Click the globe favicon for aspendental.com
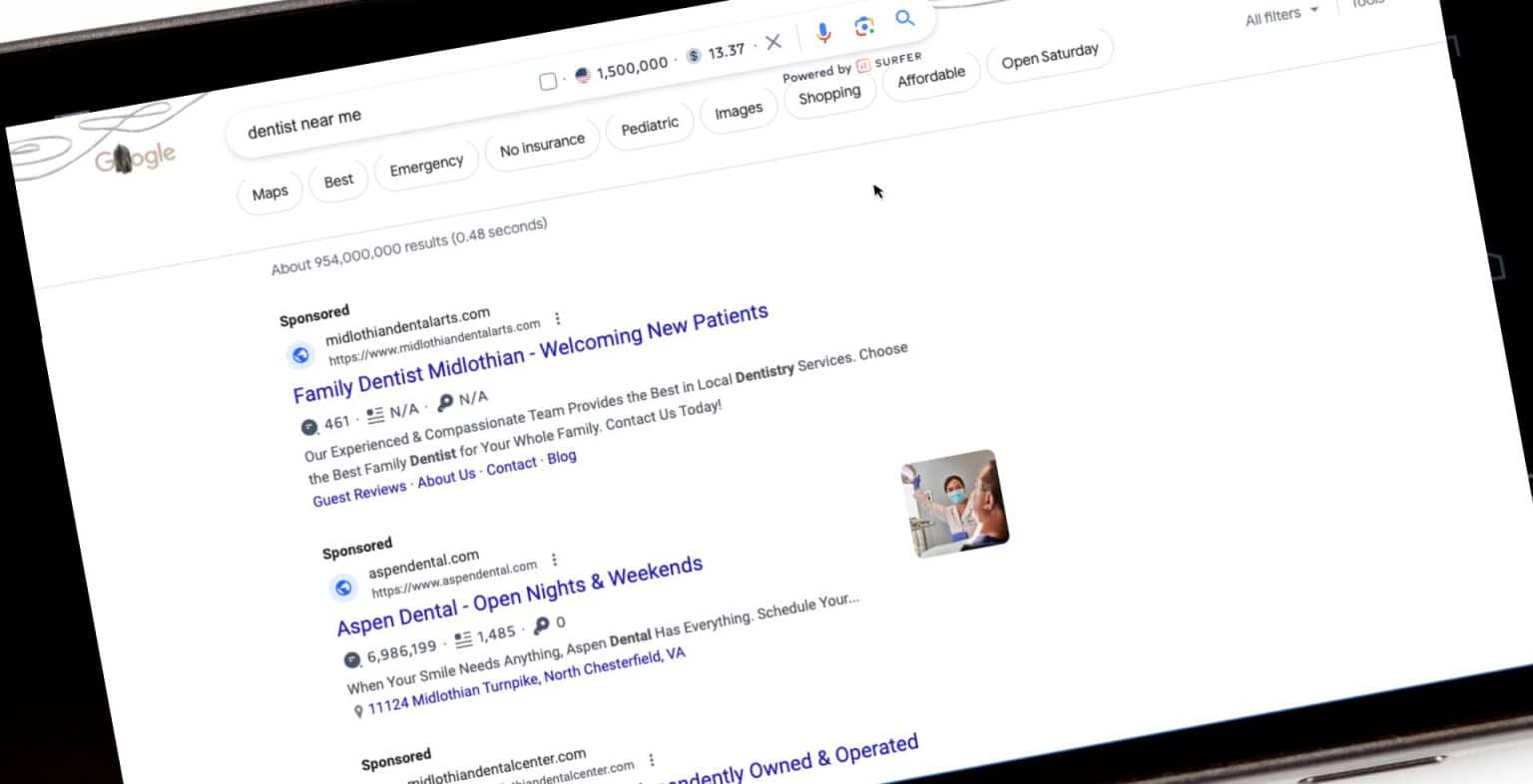Image resolution: width=1533 pixels, height=784 pixels. (343, 588)
